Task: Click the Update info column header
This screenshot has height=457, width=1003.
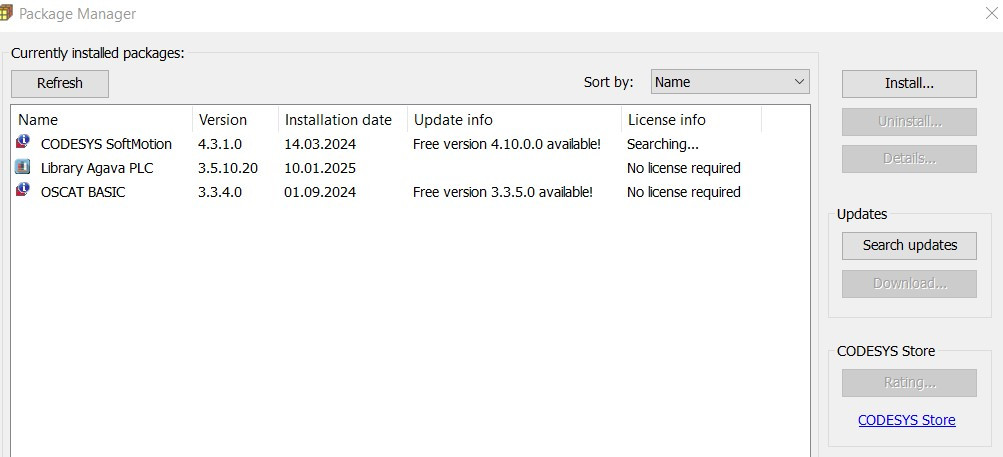Action: [452, 120]
